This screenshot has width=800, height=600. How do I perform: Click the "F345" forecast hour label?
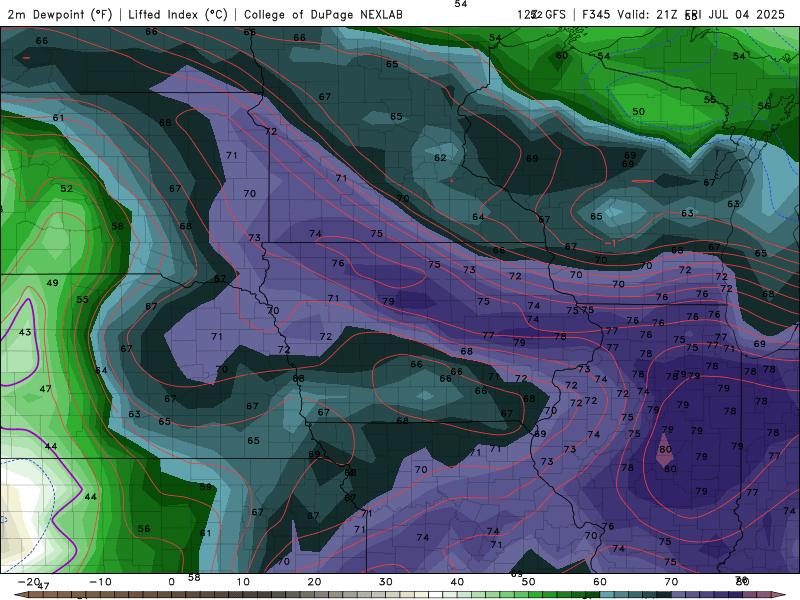[596, 14]
